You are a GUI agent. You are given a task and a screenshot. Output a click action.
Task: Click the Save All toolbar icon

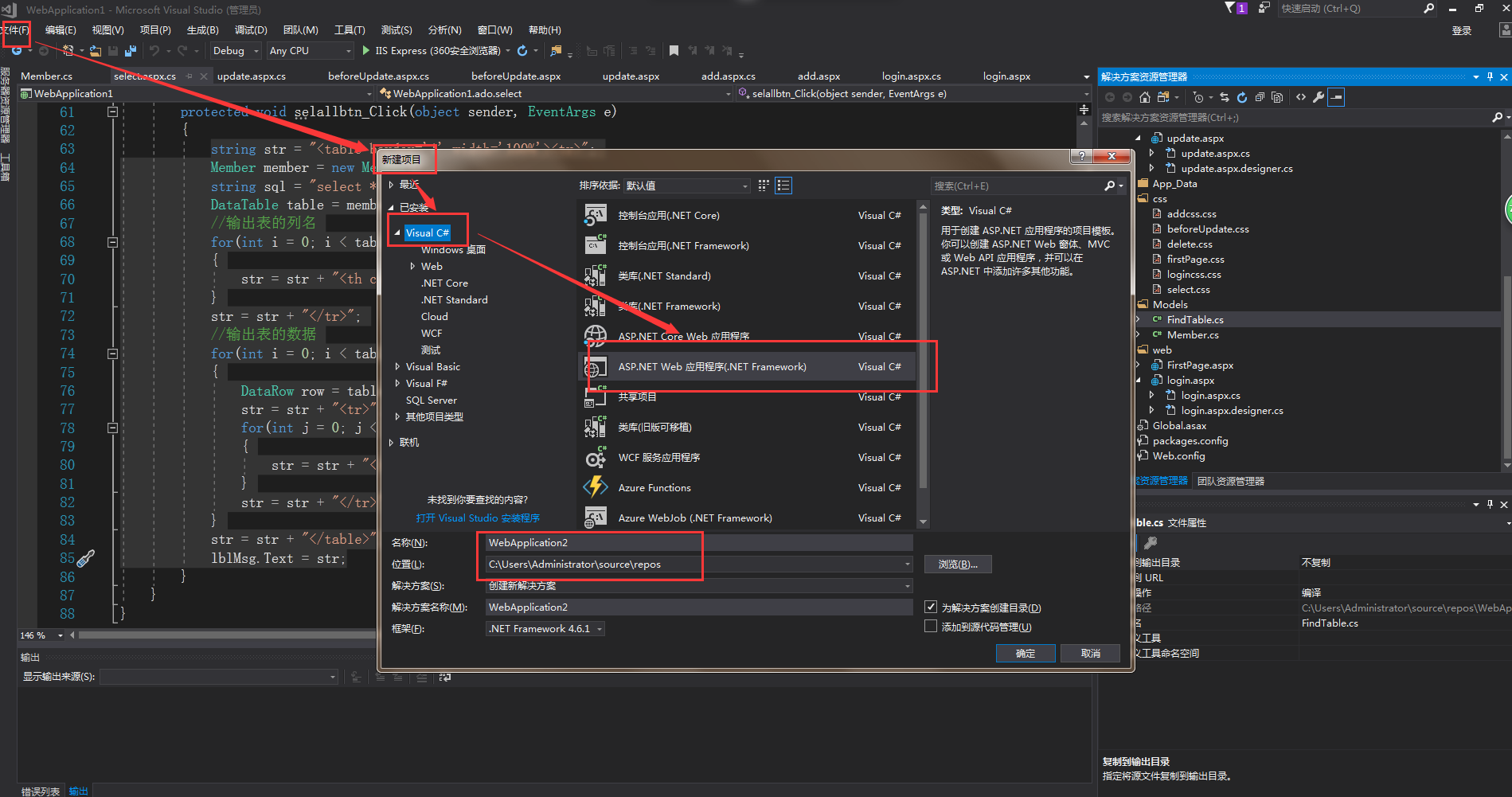point(131,51)
